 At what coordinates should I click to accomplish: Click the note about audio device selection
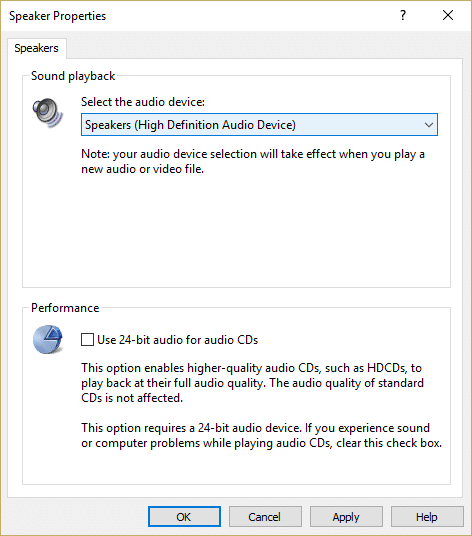(x=253, y=161)
